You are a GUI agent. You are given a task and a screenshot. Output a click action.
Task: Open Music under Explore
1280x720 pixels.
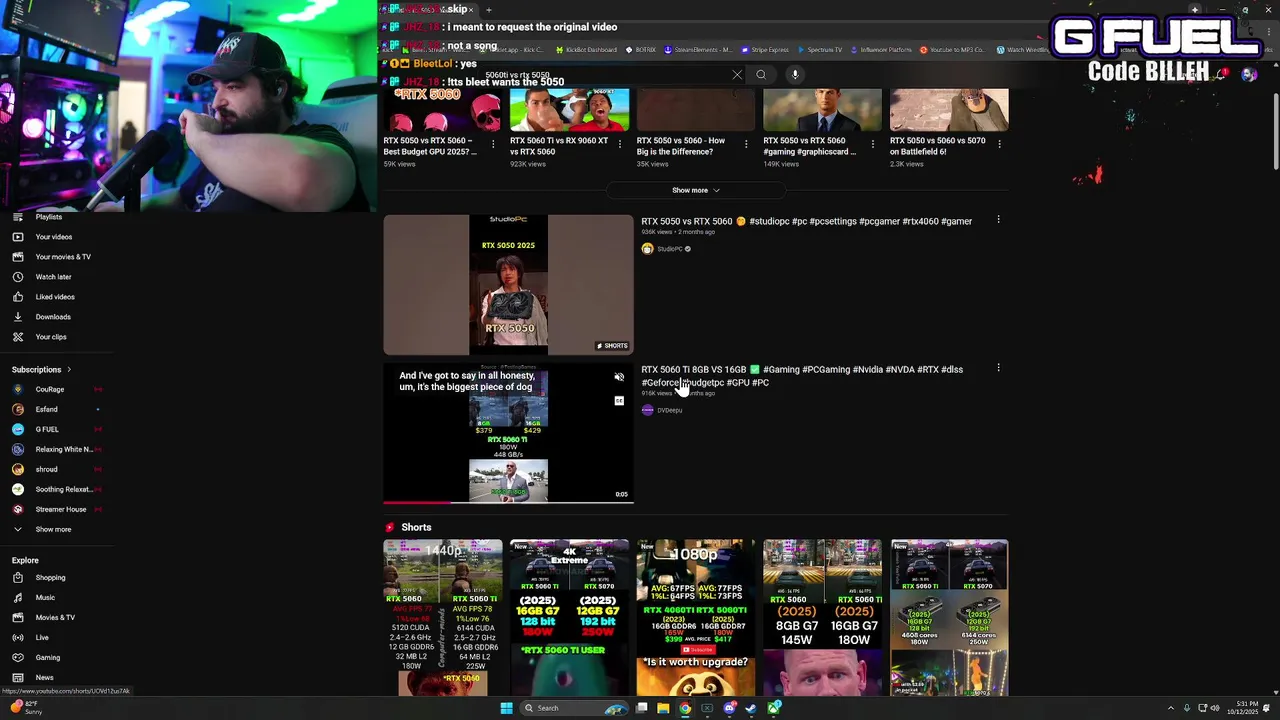point(45,597)
